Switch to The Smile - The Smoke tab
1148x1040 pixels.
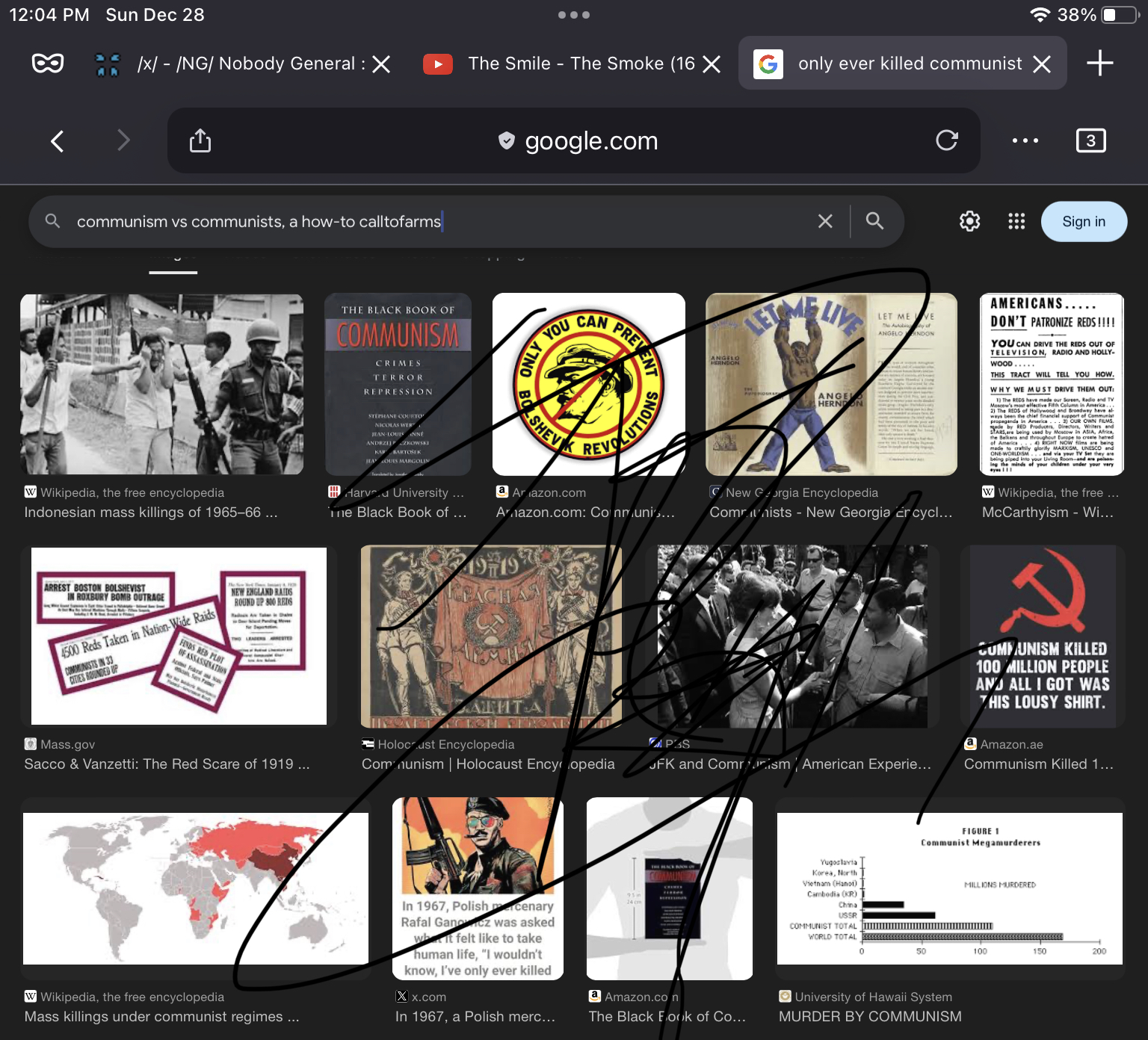pyautogui.click(x=572, y=64)
